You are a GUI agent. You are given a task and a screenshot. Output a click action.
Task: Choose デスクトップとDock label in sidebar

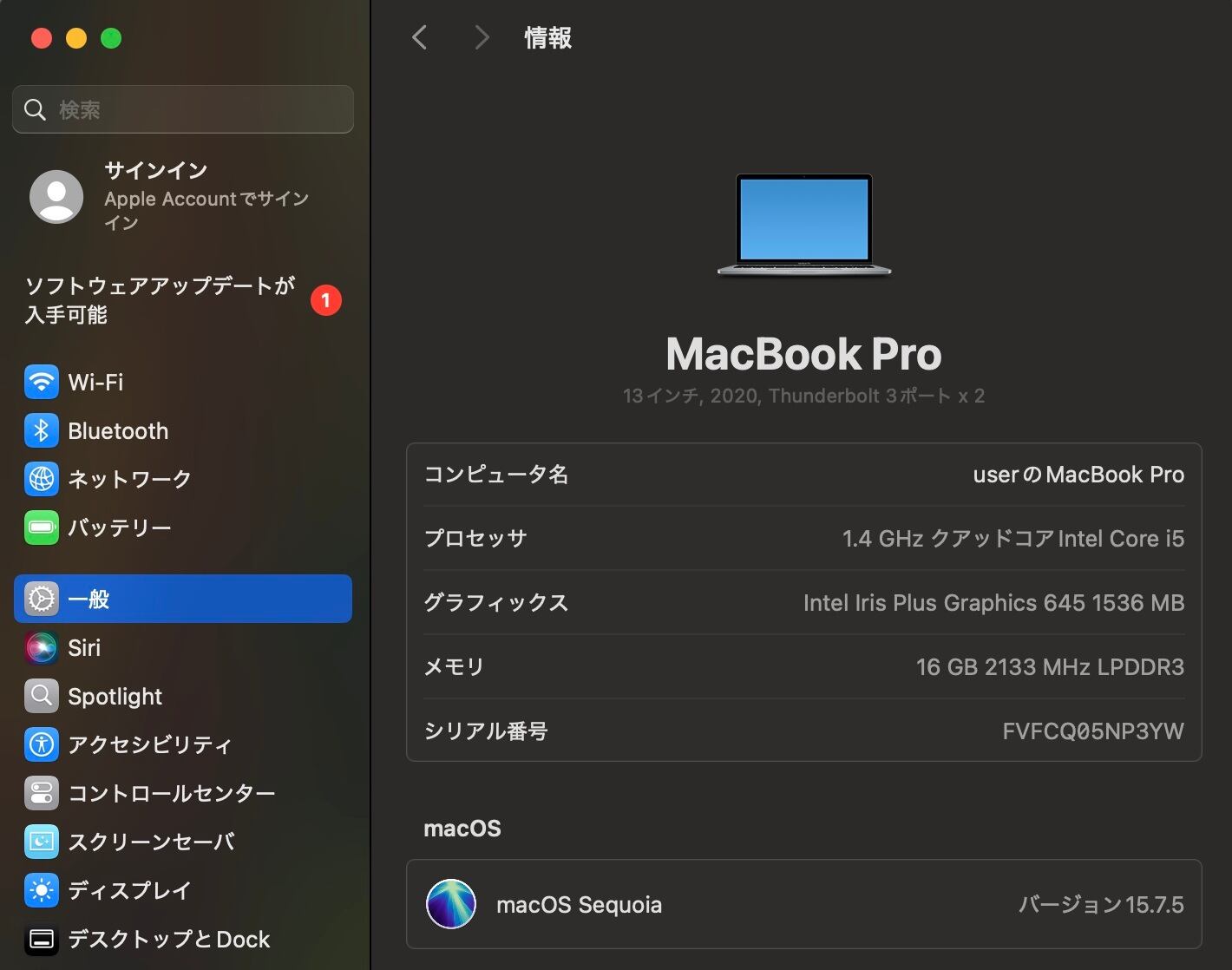point(169,939)
